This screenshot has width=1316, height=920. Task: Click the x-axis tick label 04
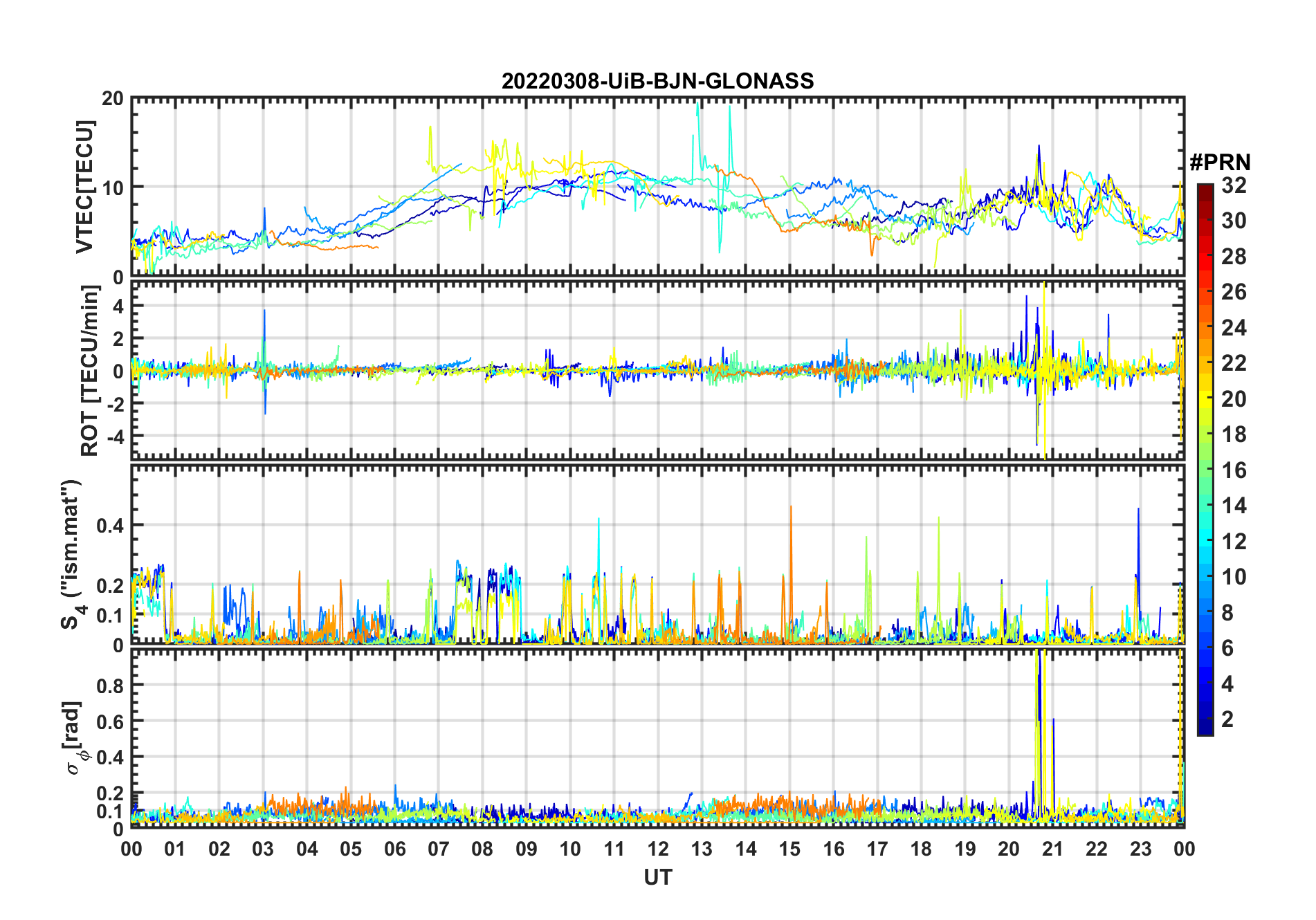307,849
